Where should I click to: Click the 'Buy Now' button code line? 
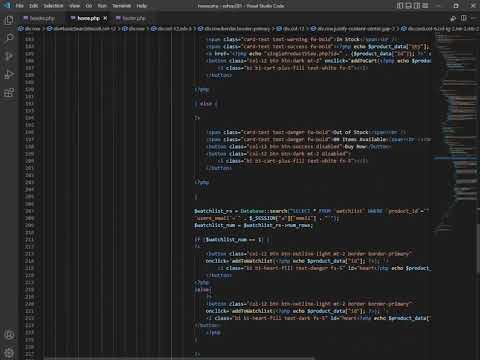click(298, 147)
